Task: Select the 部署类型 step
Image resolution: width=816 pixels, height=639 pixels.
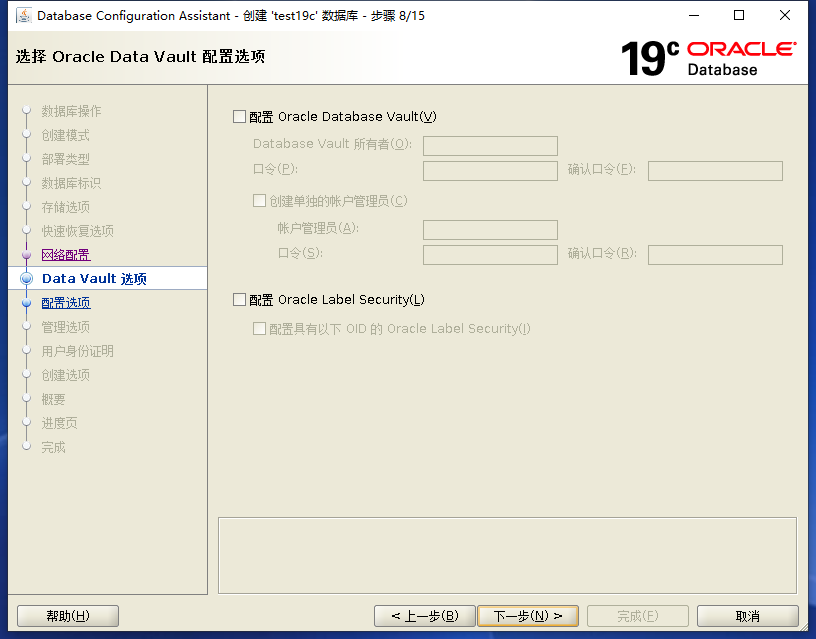Action: point(66,159)
